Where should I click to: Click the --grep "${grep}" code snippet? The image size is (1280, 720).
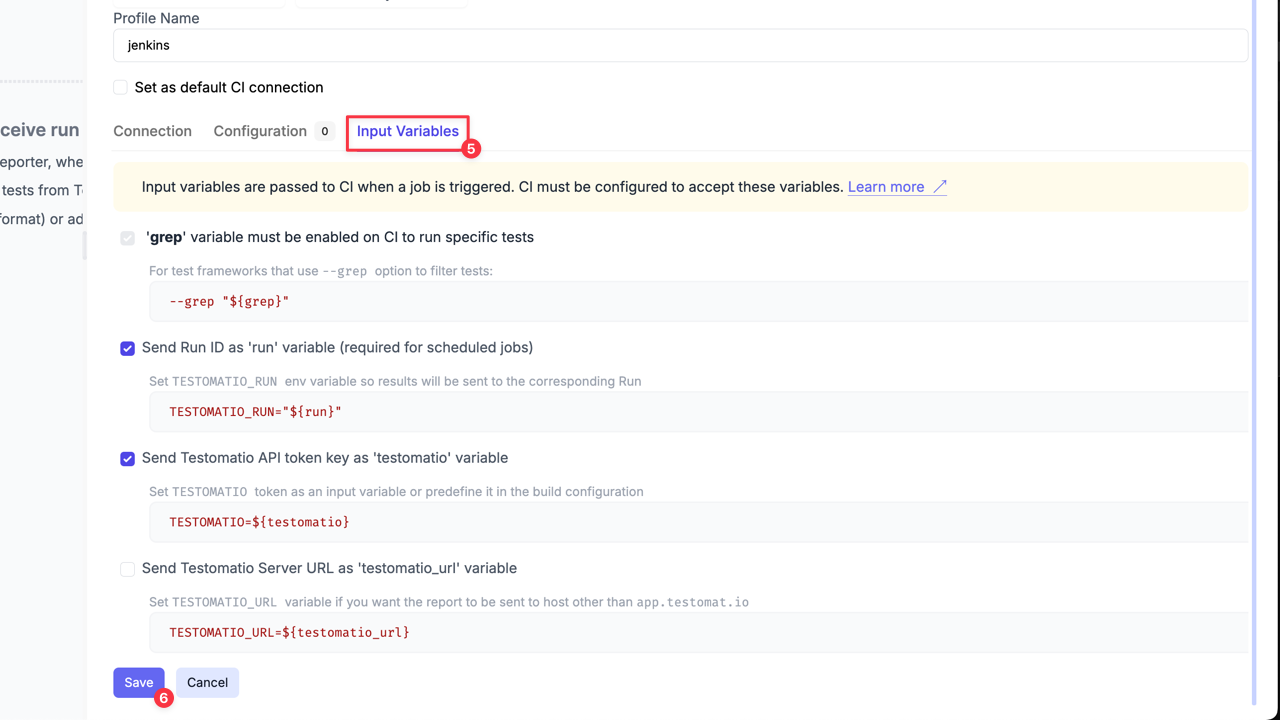pyautogui.click(x=229, y=301)
